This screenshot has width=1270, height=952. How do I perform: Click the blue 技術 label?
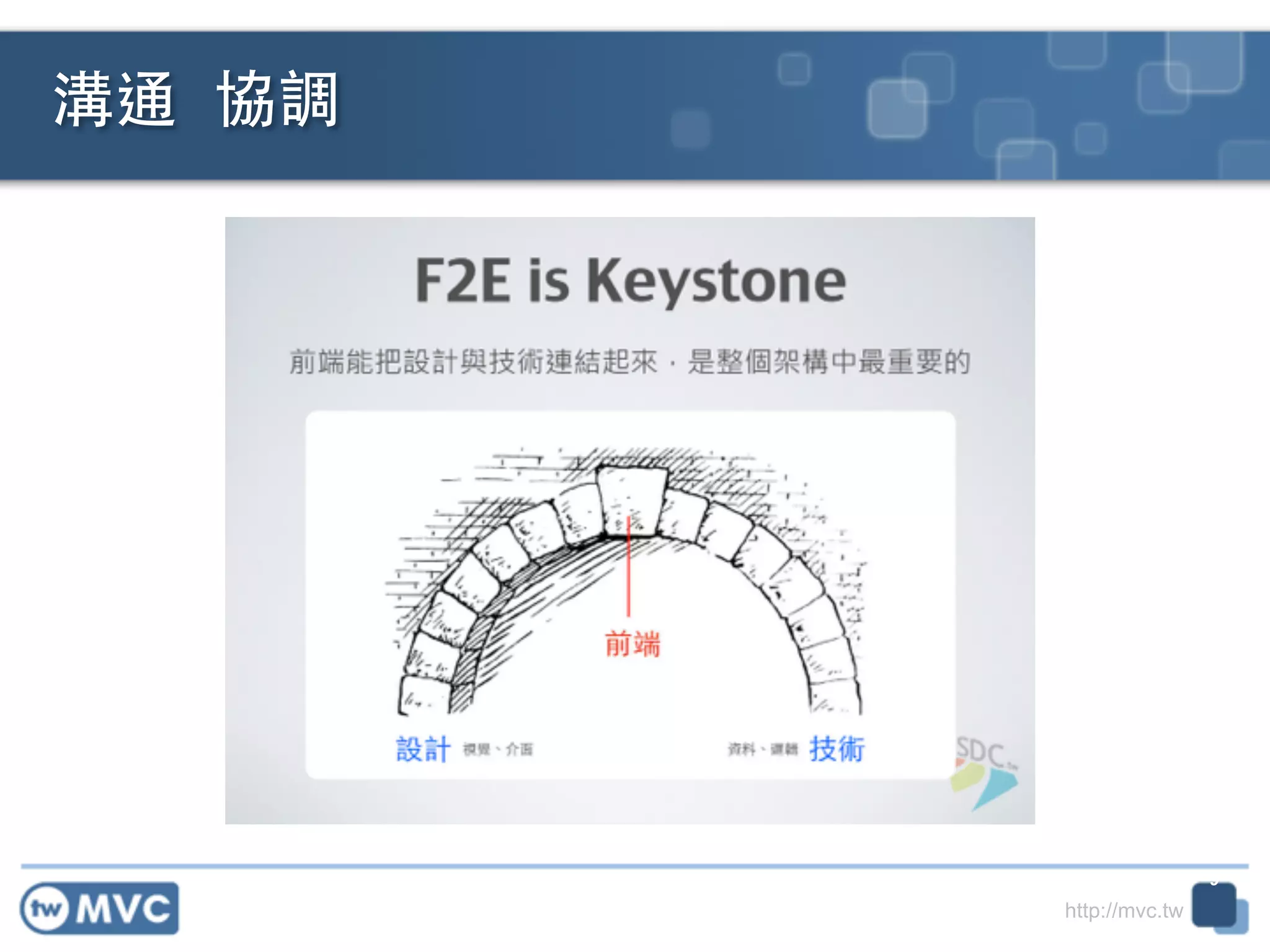click(837, 749)
